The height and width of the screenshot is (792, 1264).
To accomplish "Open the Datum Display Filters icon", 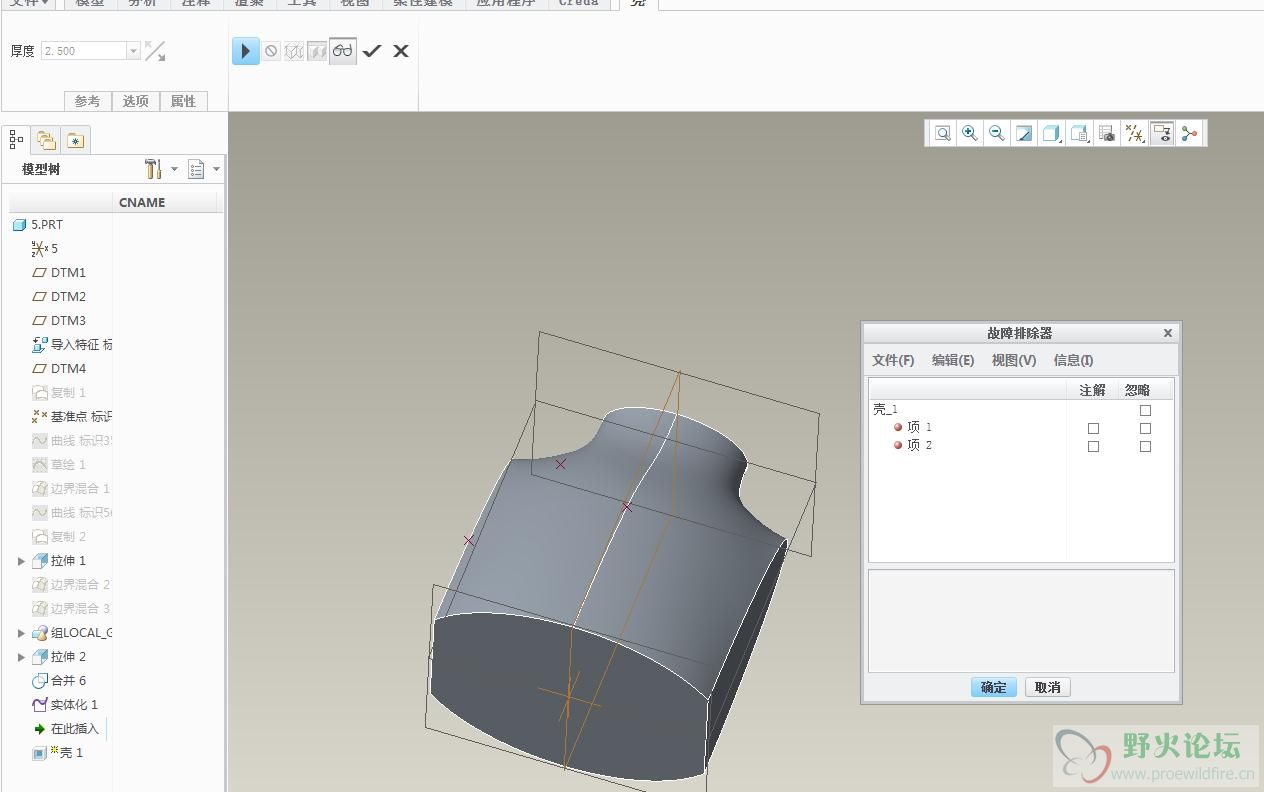I will 1134,133.
